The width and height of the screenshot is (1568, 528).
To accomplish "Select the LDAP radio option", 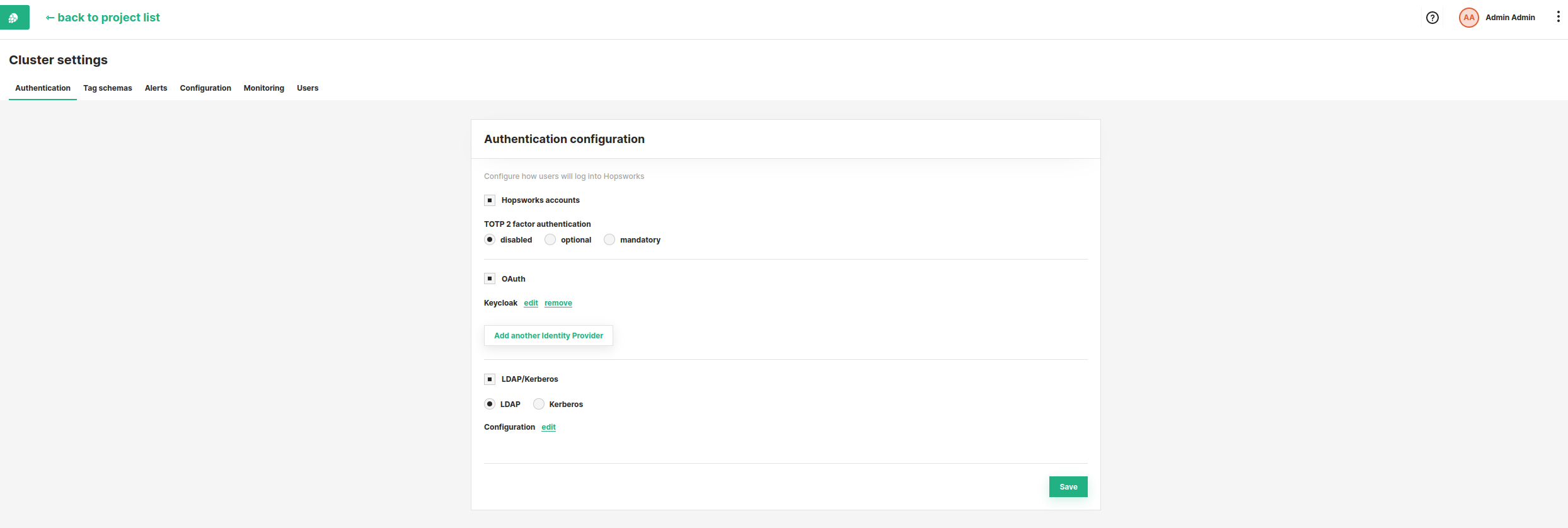I will point(490,404).
